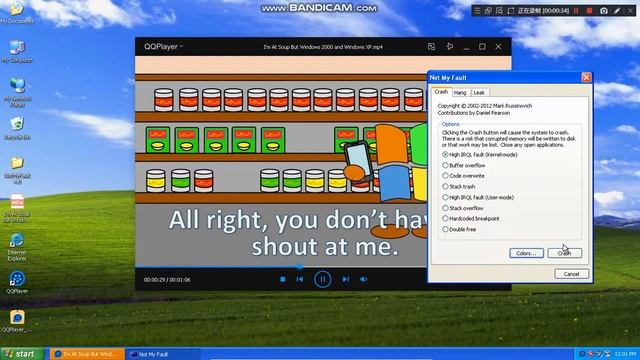Open My Computer desktop icon

tap(17, 51)
